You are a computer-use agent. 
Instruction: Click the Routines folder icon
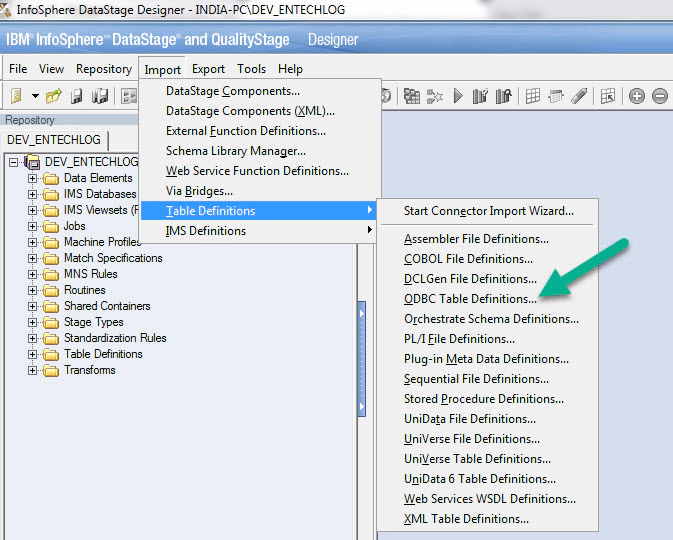pos(51,291)
